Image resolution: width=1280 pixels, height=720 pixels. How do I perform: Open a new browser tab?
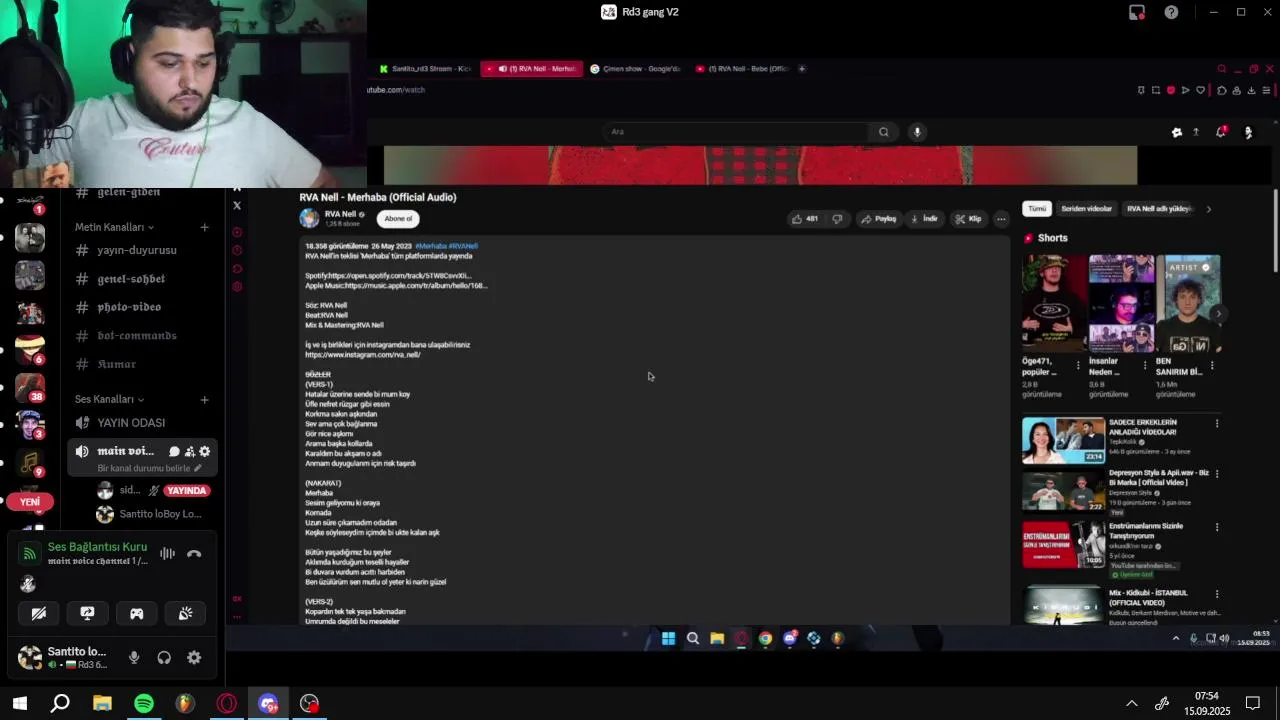(802, 69)
